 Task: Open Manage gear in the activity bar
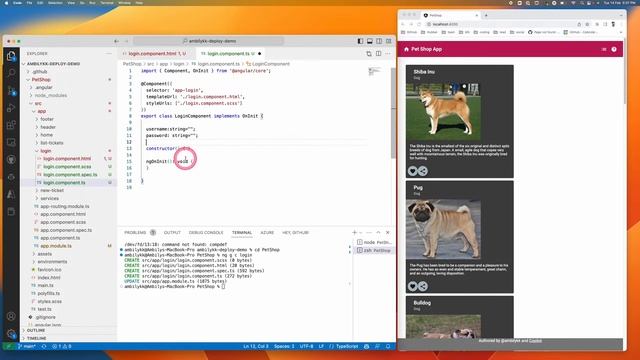pyautogui.click(x=11, y=333)
